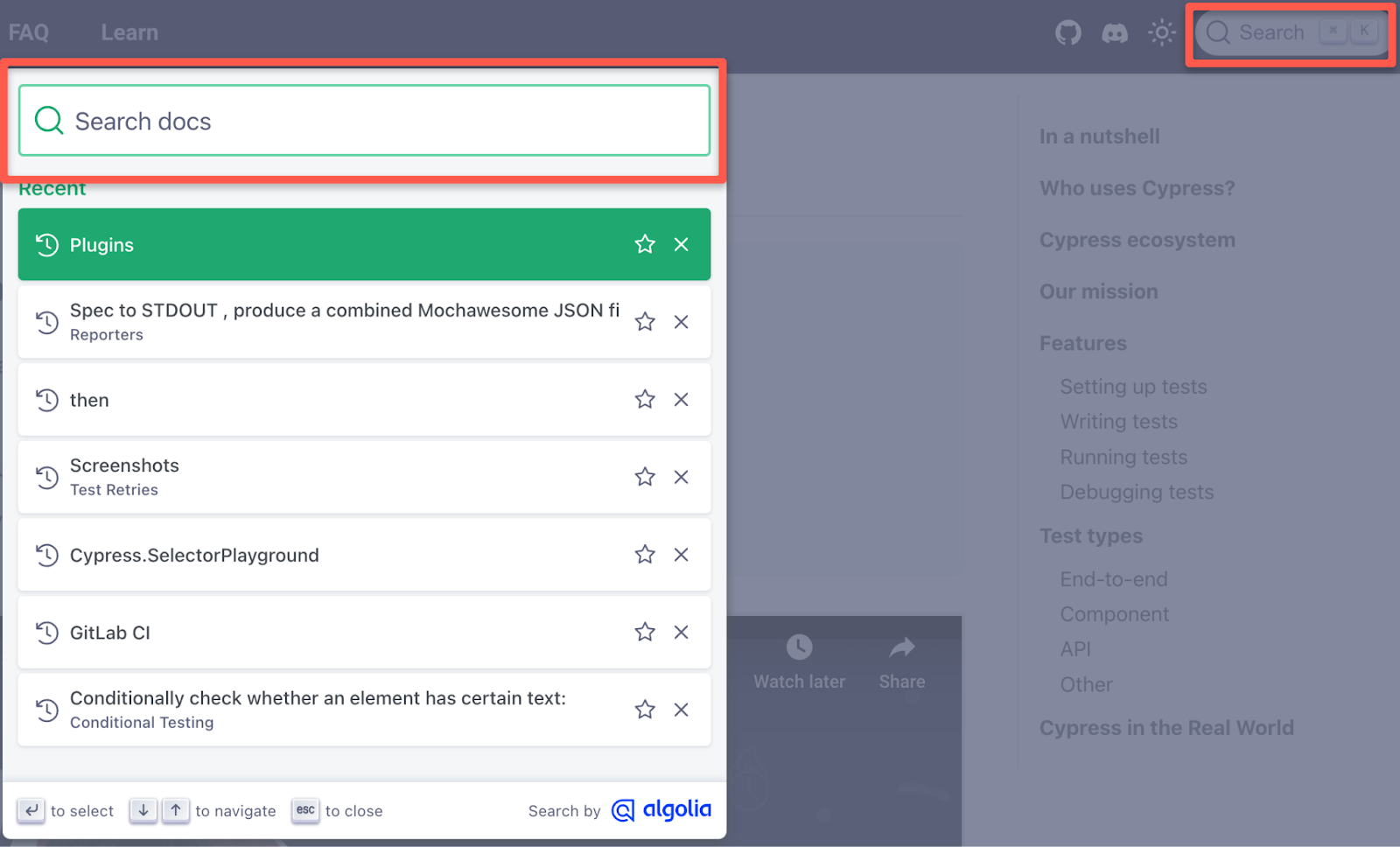
Task: Click the history icon beside Plugins
Action: [x=46, y=245]
